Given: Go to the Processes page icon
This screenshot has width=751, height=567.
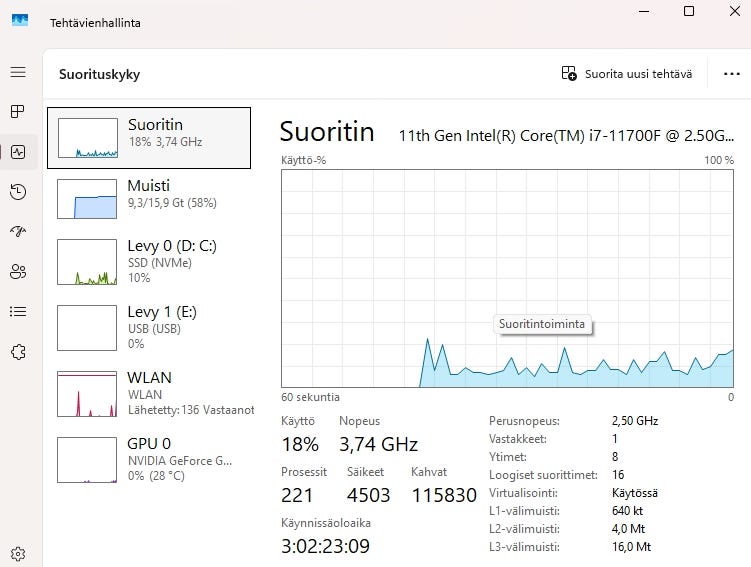Looking at the screenshot, I should 17,111.
